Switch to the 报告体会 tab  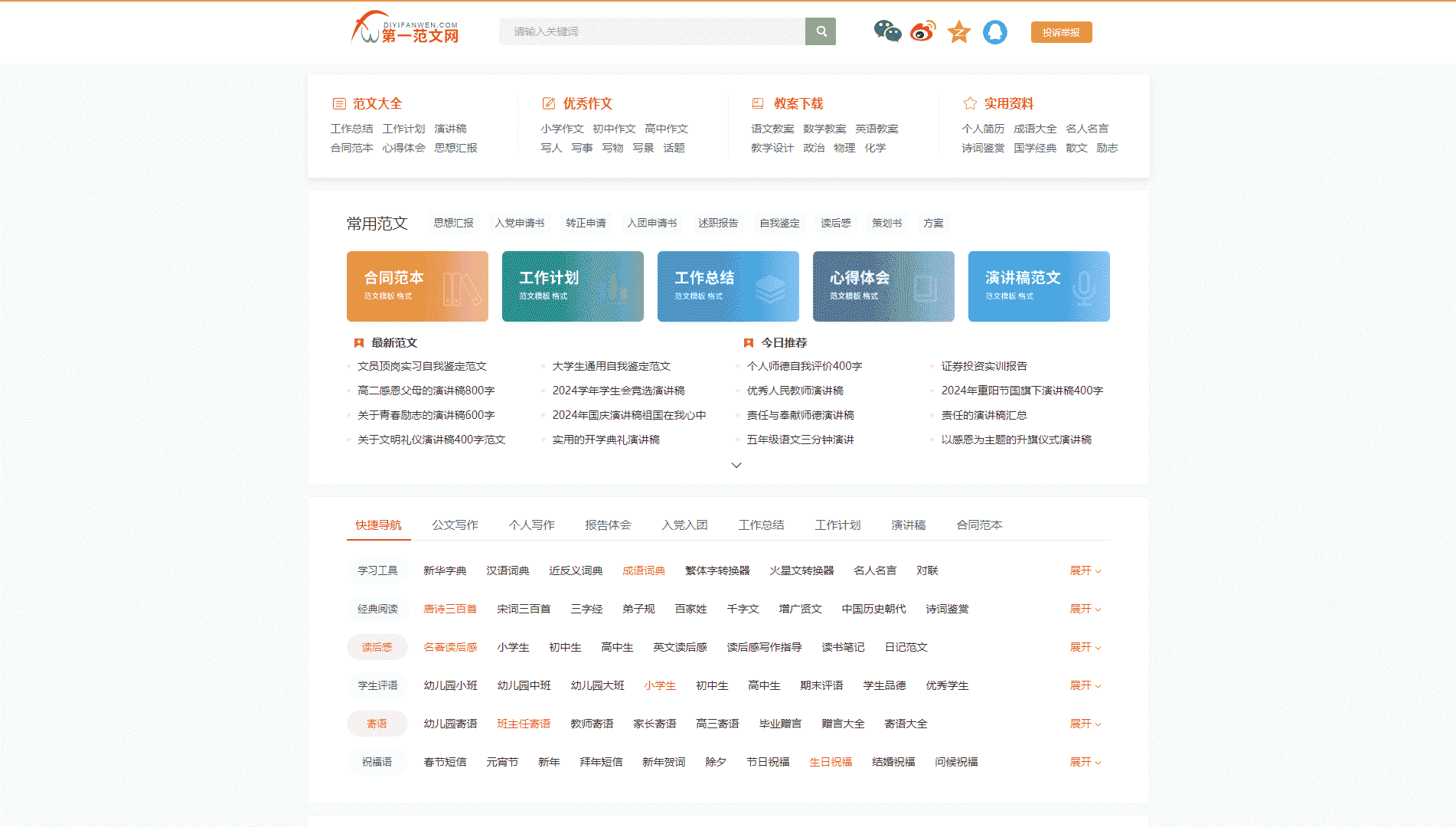click(x=608, y=525)
